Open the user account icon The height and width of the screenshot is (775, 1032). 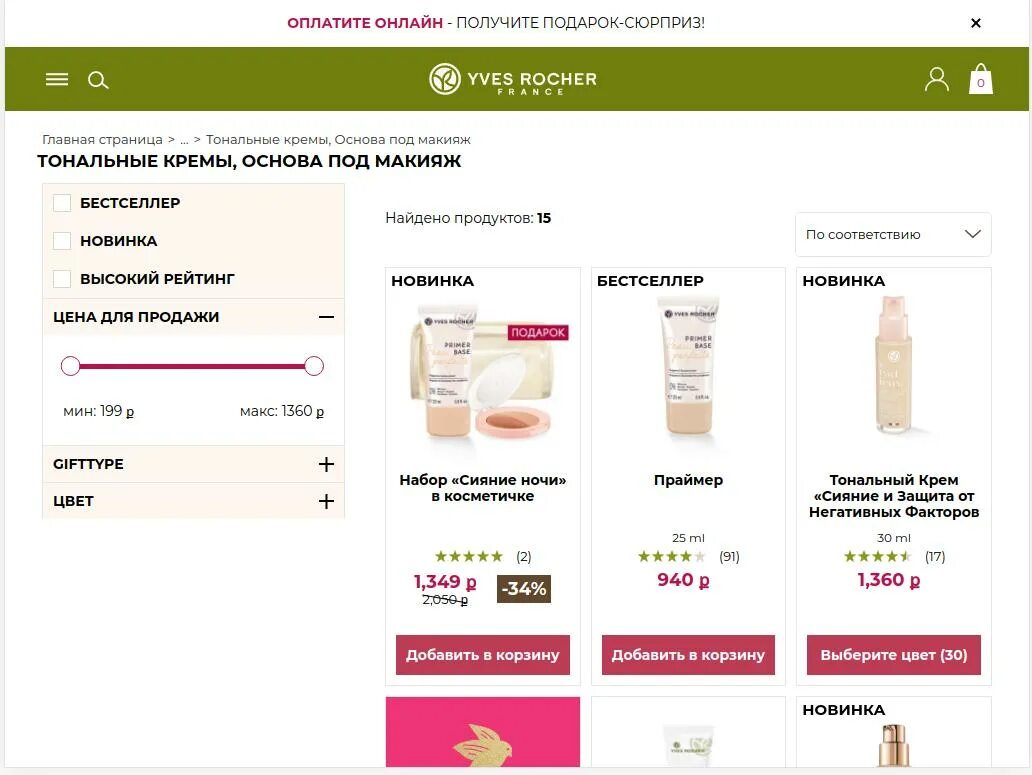pos(937,79)
